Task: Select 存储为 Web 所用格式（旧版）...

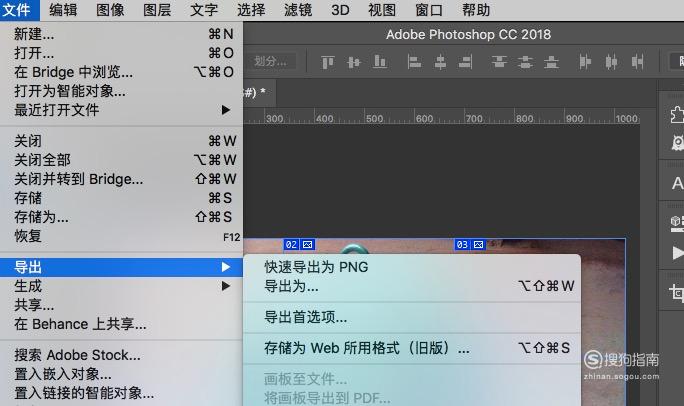Action: [412, 348]
